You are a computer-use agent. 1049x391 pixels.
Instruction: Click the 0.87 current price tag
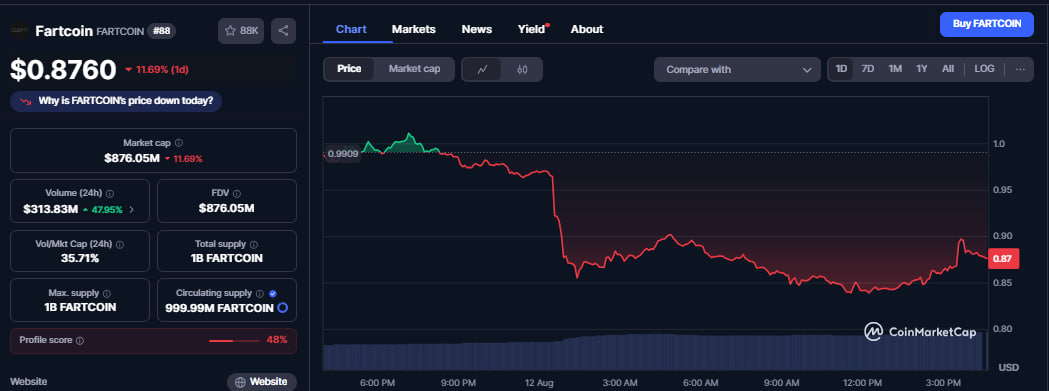(1003, 258)
